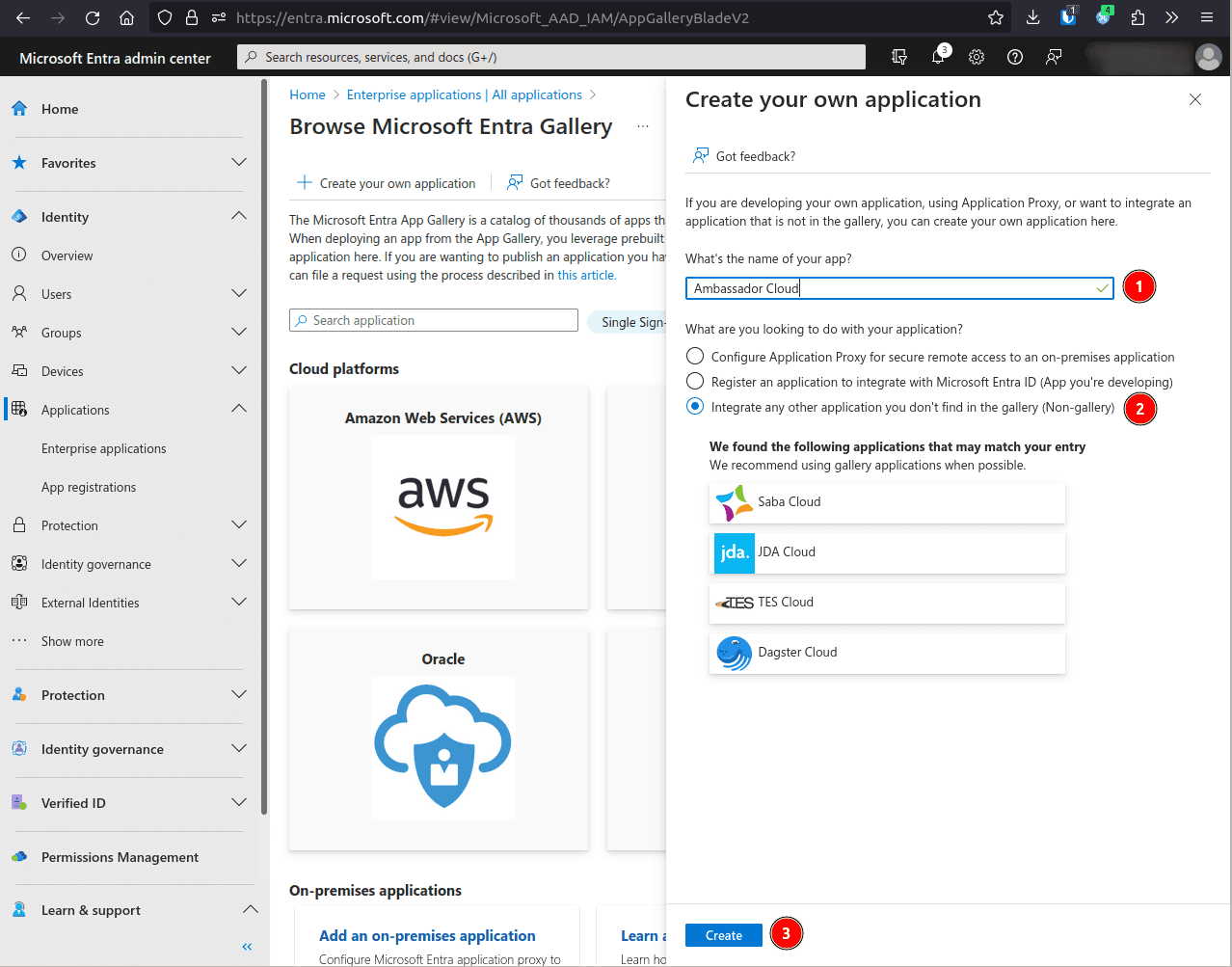
Task: Select the Non-gallery integrate radio option
Action: click(x=695, y=407)
